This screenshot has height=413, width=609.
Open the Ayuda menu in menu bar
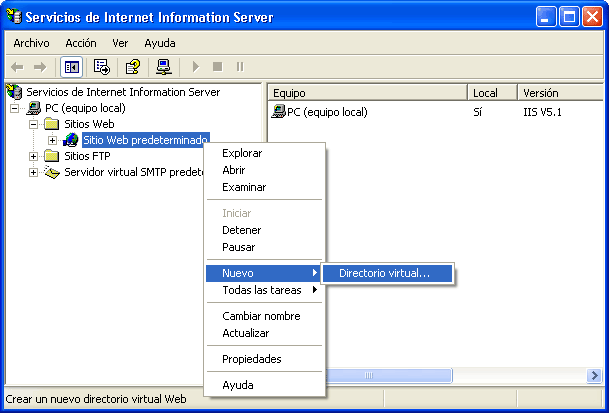point(160,43)
